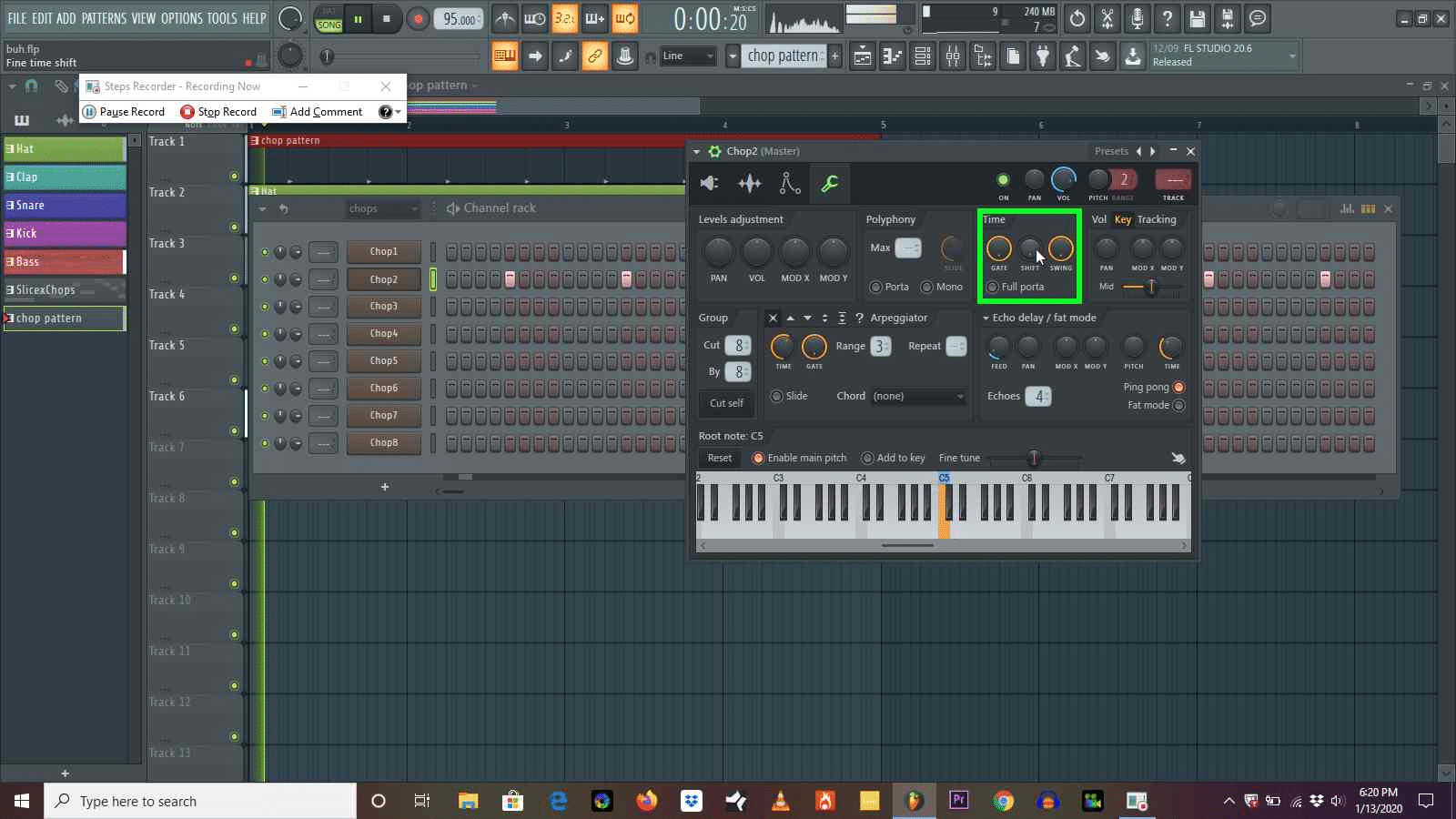Open Chop2 plugin window options arrow

(697, 151)
